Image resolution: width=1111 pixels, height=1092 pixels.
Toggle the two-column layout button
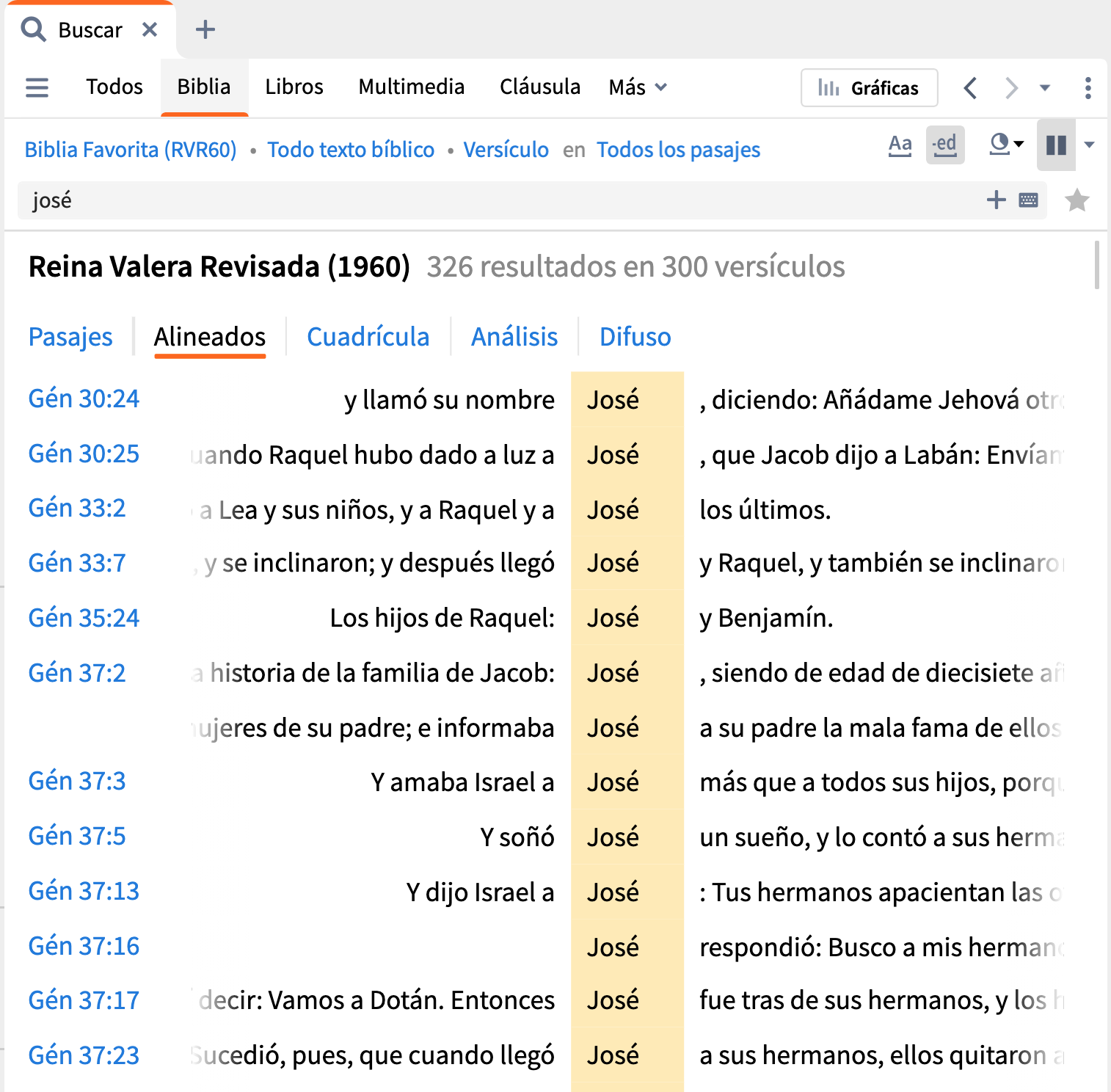1056,145
